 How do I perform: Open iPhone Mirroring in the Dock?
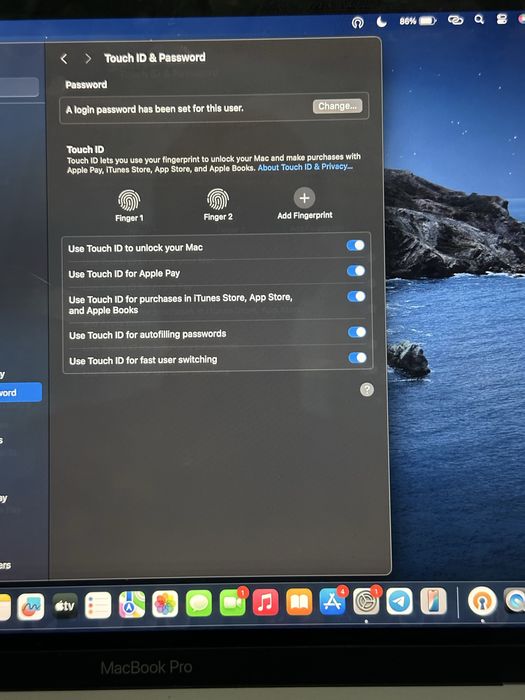point(433,601)
